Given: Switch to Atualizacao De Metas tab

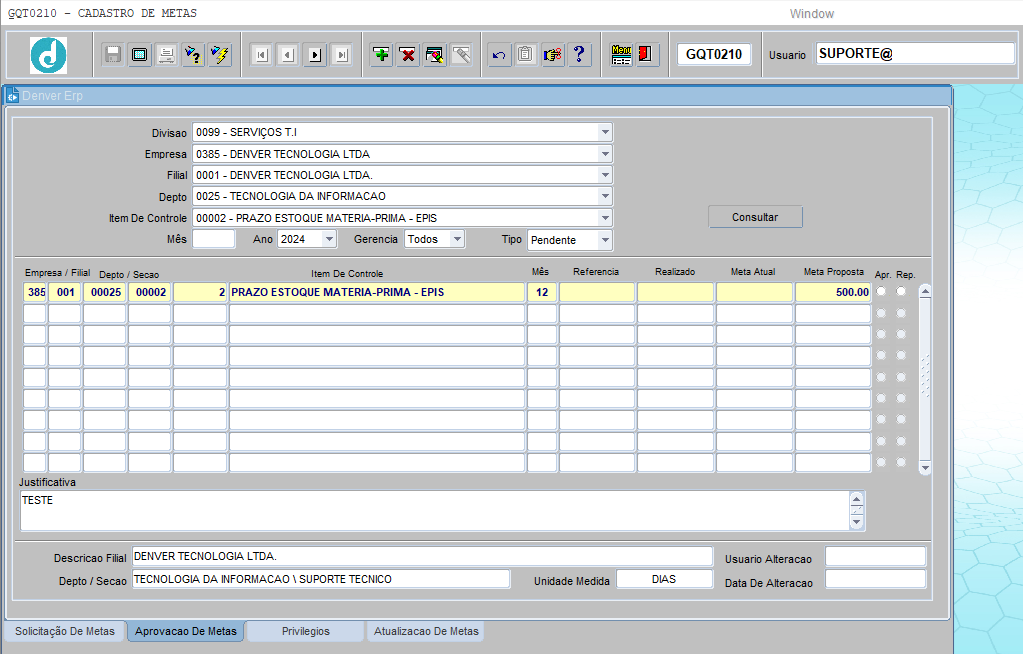Looking at the screenshot, I should point(426,631).
